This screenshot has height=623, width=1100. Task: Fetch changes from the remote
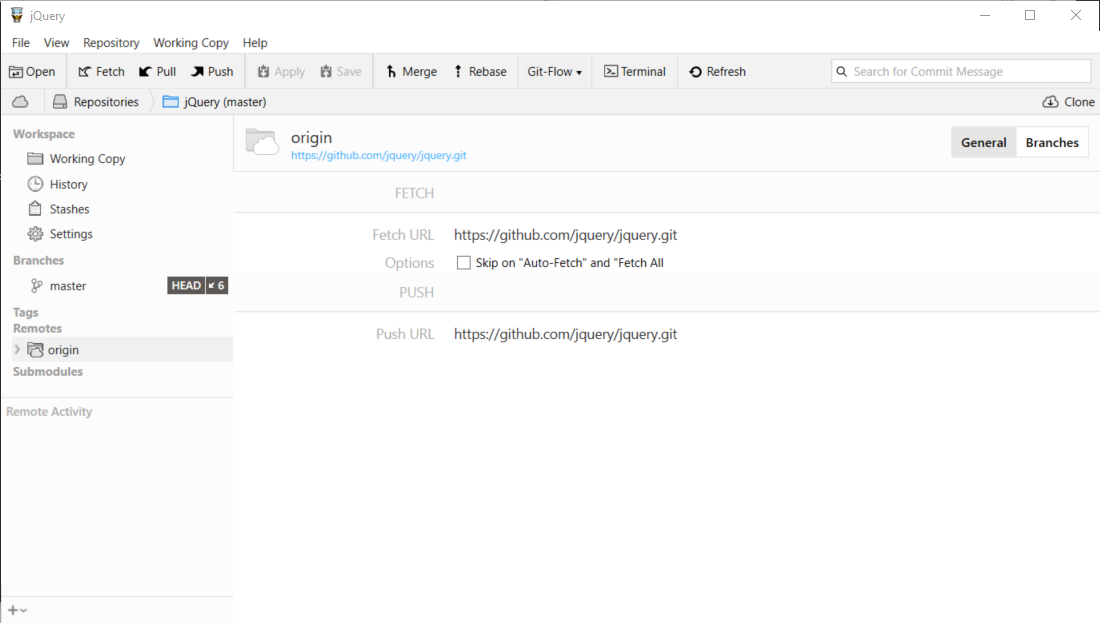[x=101, y=72]
